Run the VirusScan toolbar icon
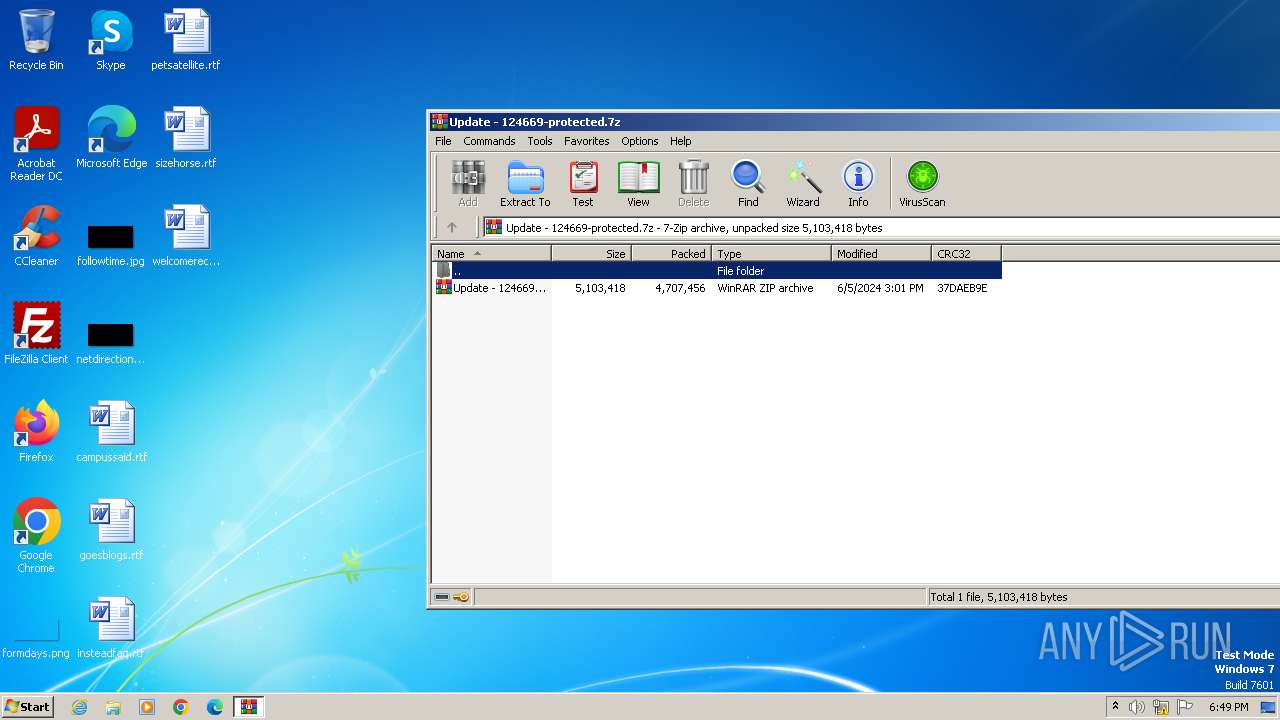Viewport: 1280px width, 720px height. (922, 184)
